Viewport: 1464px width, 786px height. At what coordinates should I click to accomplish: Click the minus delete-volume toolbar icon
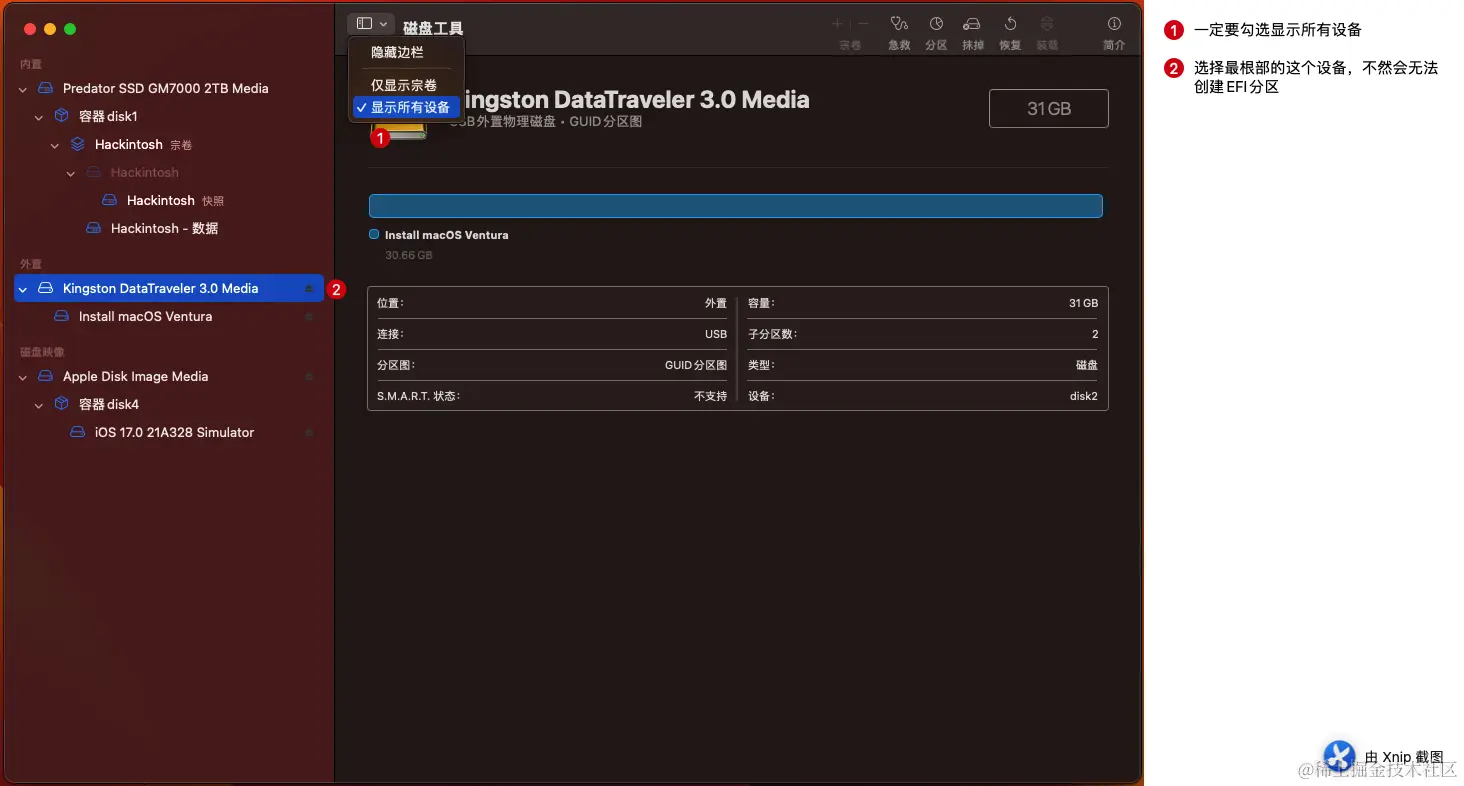[x=863, y=24]
